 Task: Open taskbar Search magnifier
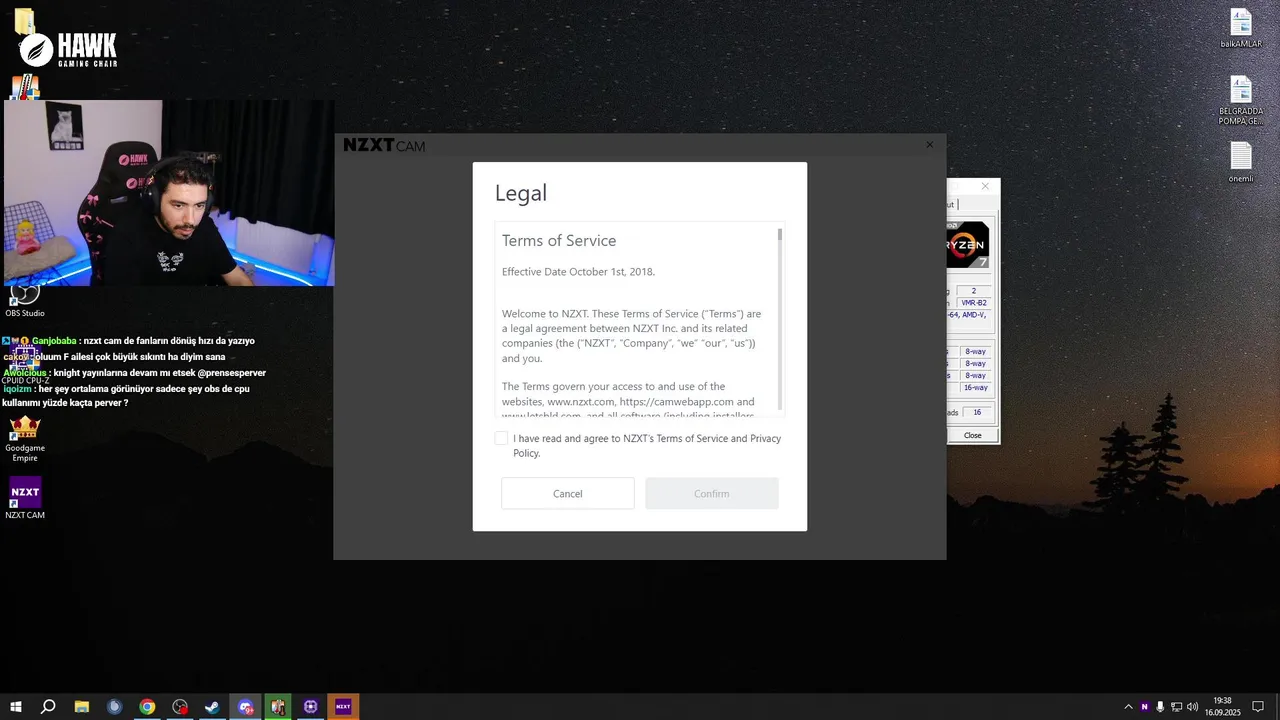pos(48,707)
